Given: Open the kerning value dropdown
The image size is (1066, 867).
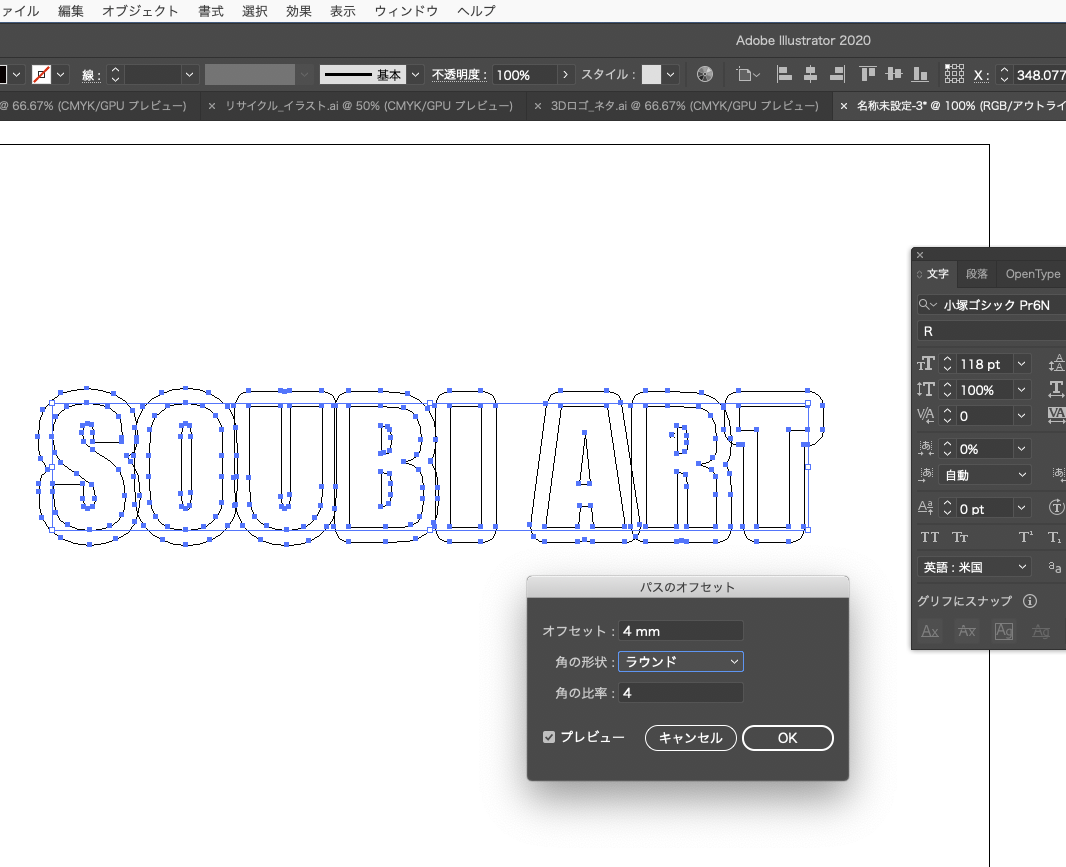Looking at the screenshot, I should point(1021,415).
